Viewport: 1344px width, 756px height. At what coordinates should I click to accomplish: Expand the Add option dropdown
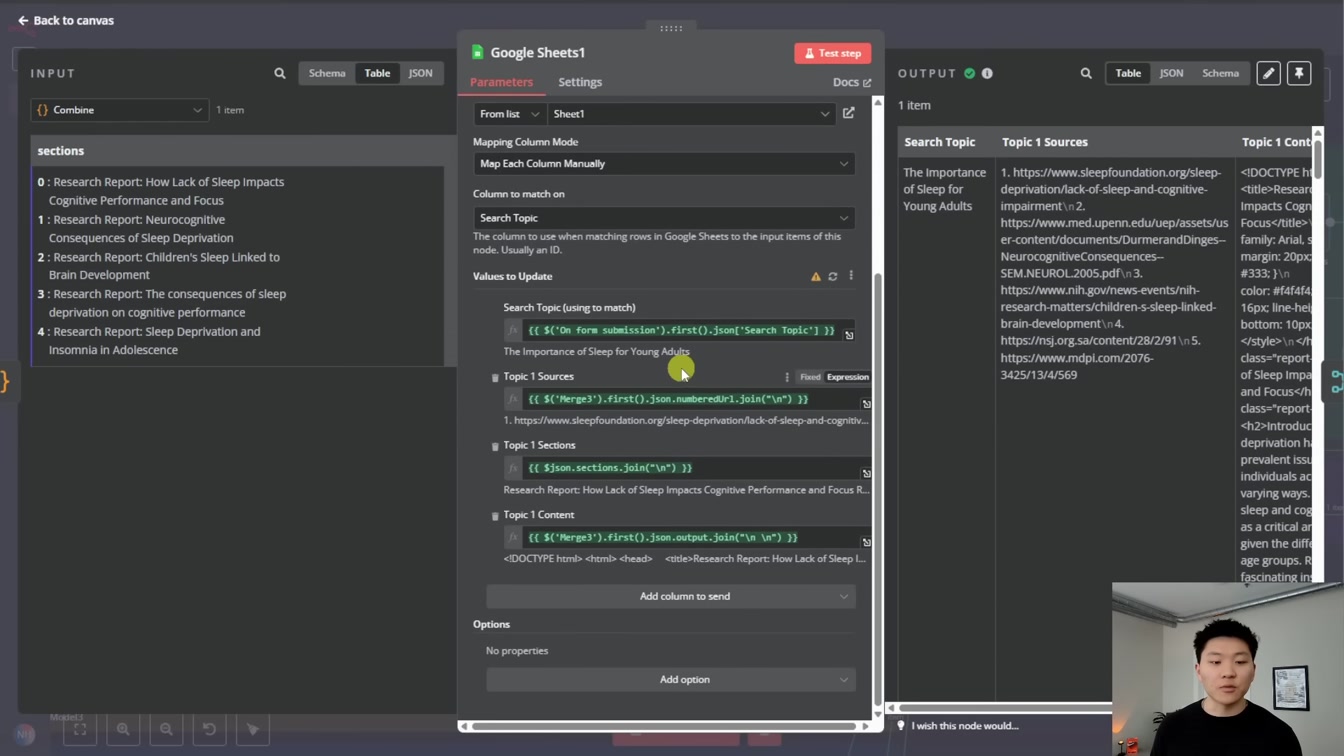tap(671, 679)
